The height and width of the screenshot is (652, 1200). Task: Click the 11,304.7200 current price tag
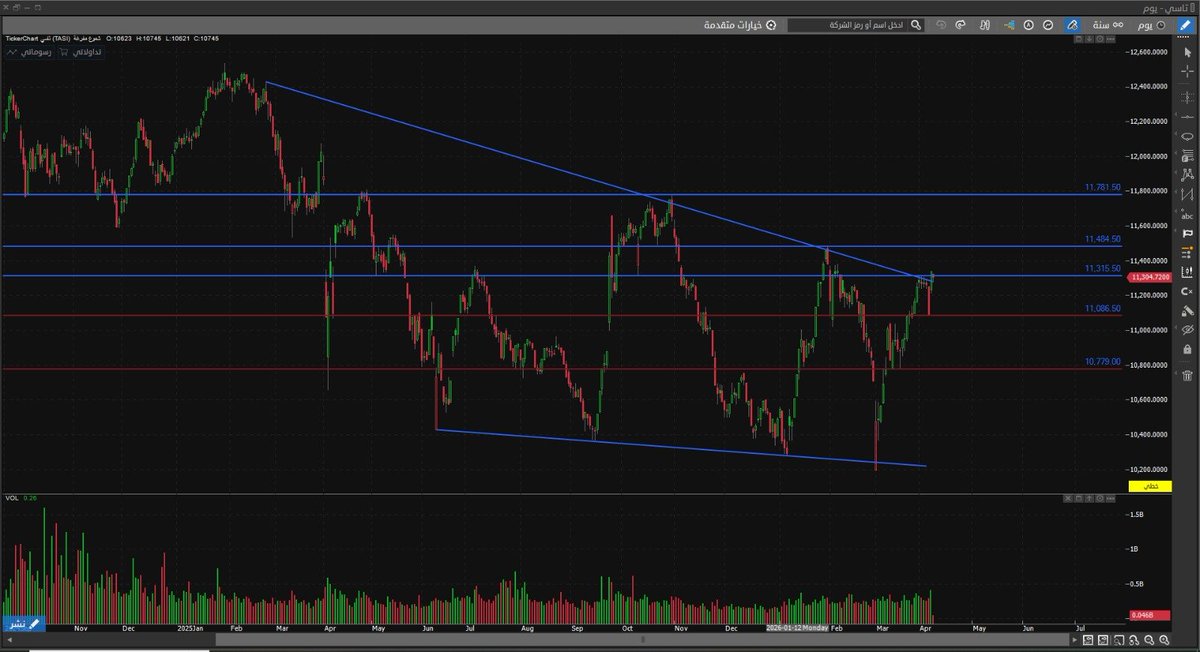1148,277
